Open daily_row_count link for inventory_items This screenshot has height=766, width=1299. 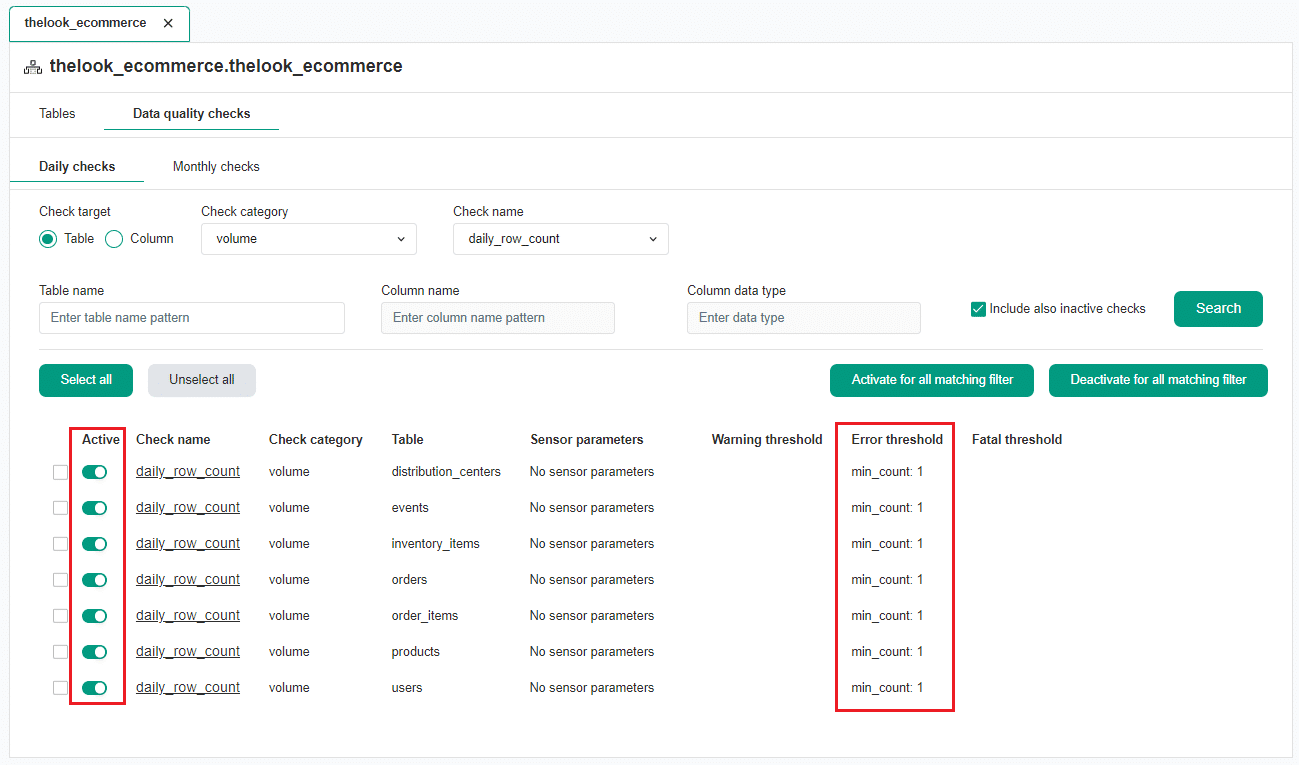pyautogui.click(x=188, y=544)
